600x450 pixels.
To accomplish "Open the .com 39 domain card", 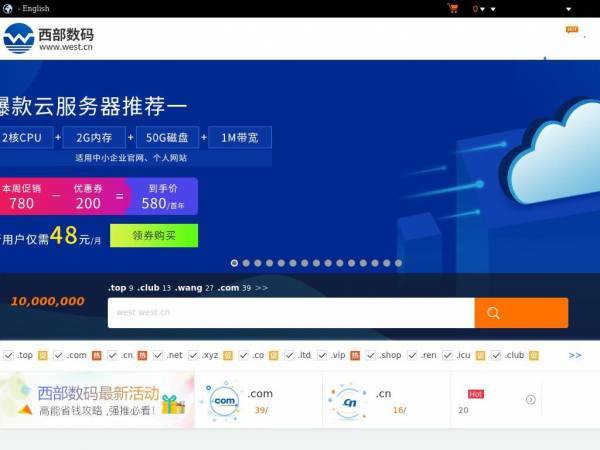I will coord(259,400).
